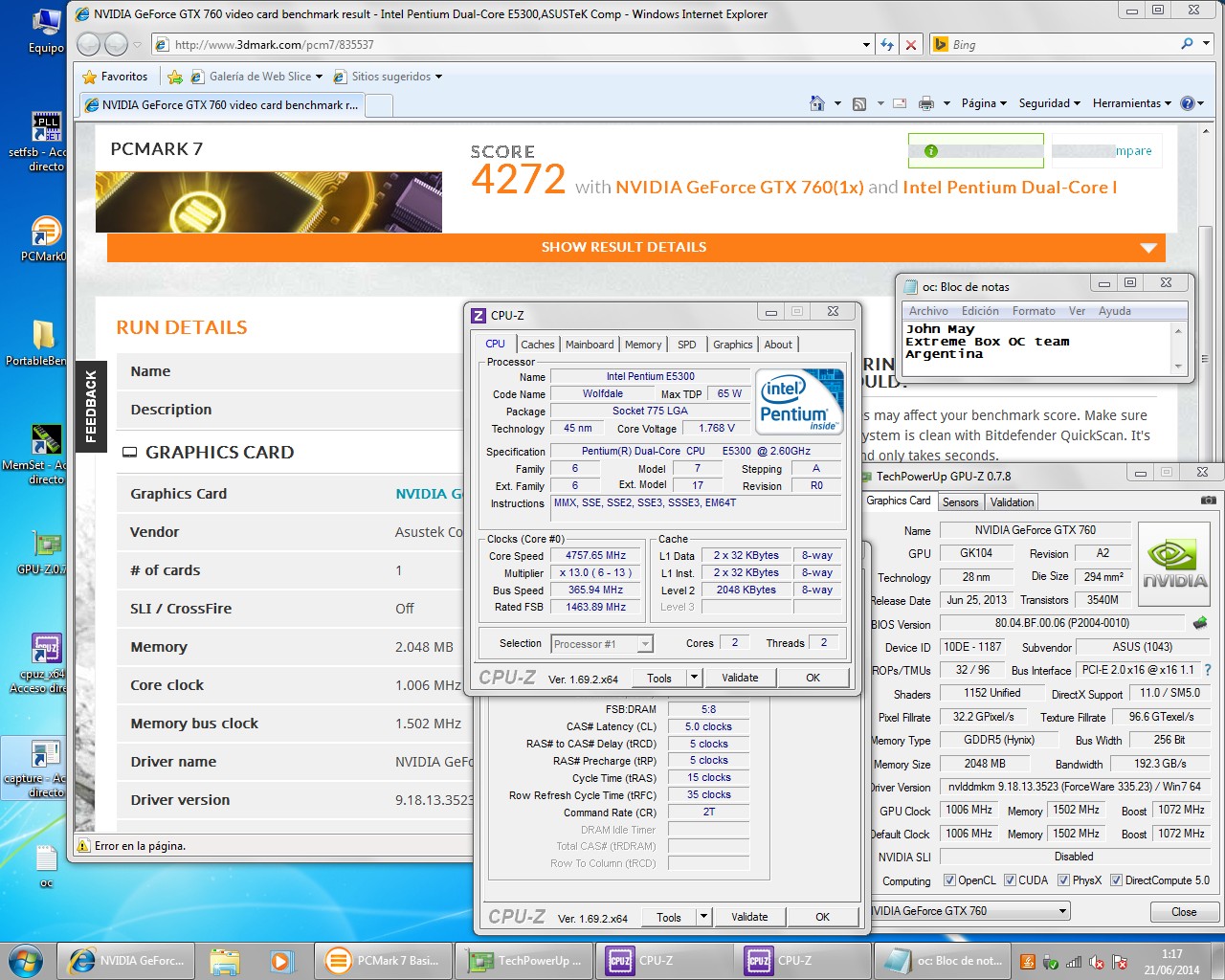The image size is (1225, 980).
Task: Click GPU-Z BIOS save chip icon
Action: (1200, 623)
